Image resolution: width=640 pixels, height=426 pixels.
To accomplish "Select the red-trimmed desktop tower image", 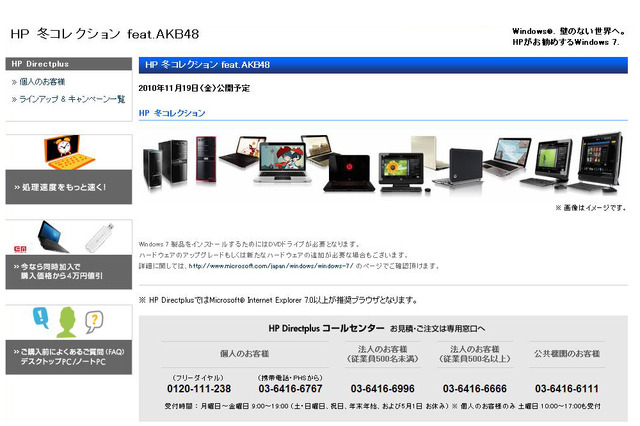I will (206, 159).
